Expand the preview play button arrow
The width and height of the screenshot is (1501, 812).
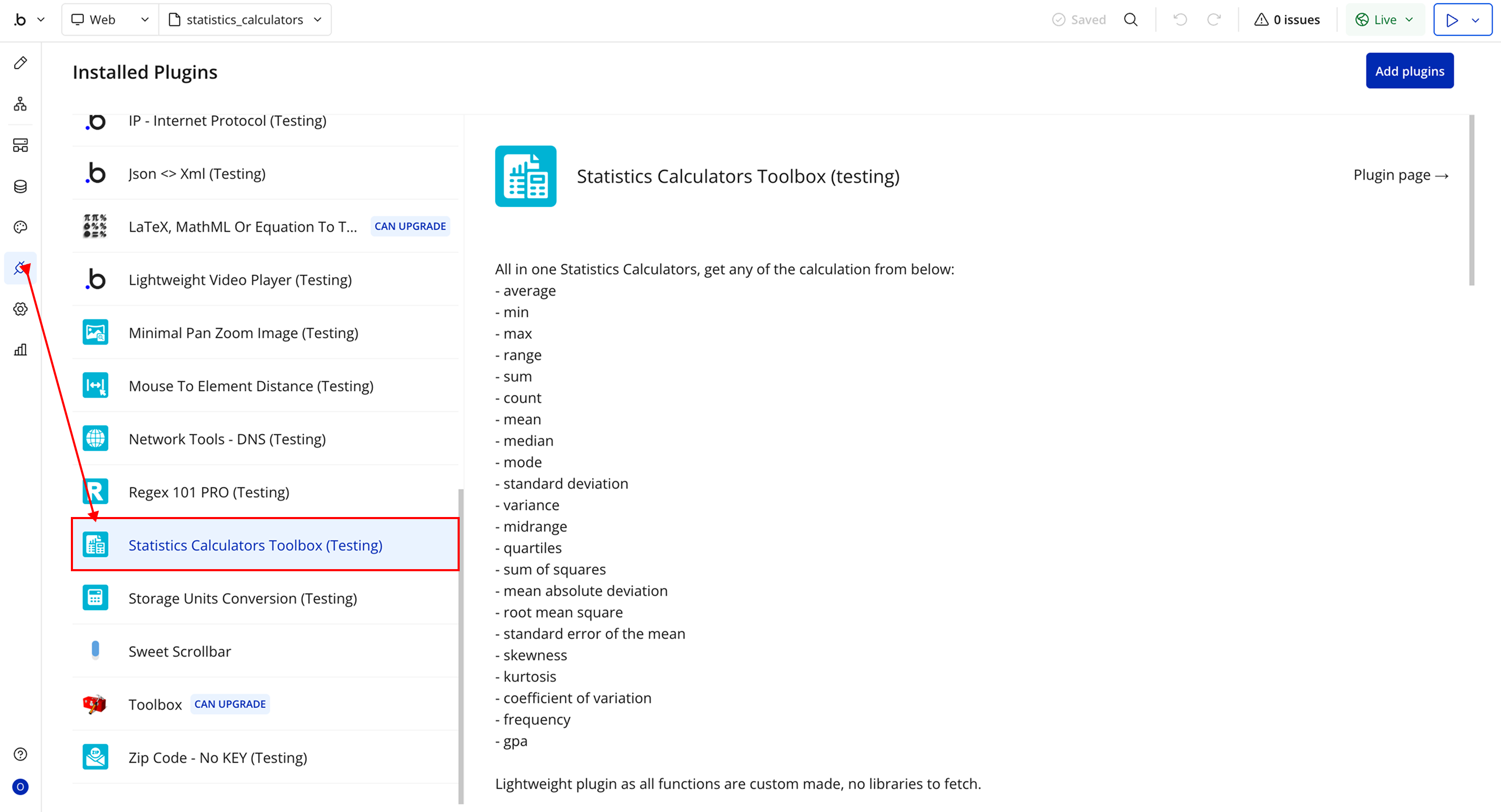click(1475, 20)
